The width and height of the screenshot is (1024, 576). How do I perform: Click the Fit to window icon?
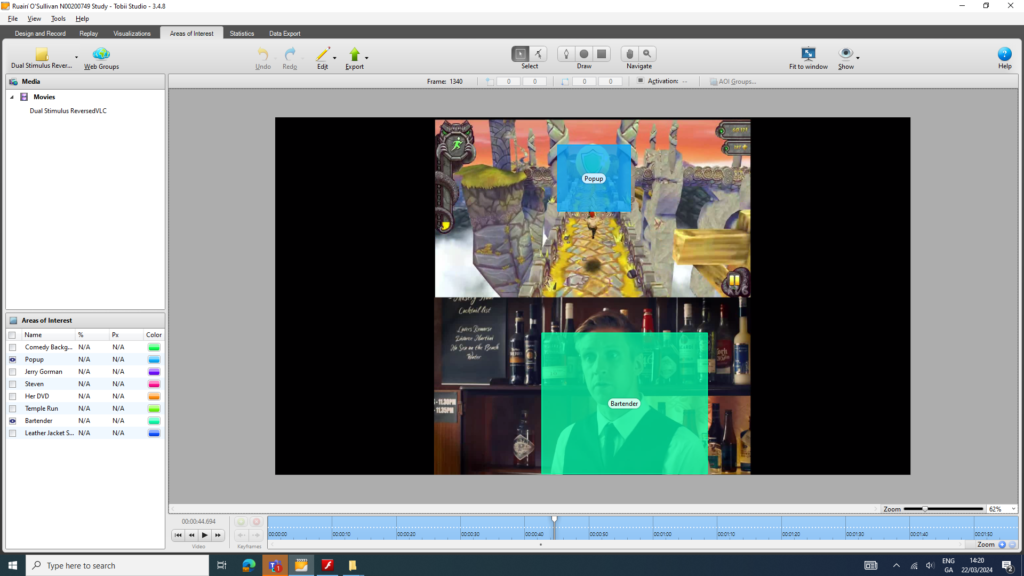coord(808,53)
